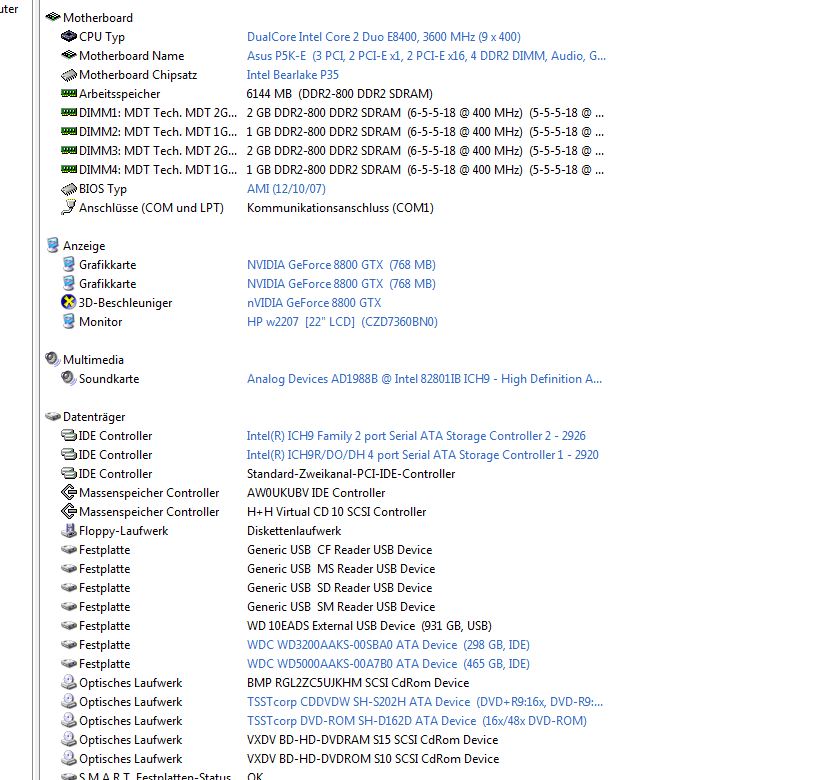Select Generic USB MS Reader USB Device

(341, 569)
